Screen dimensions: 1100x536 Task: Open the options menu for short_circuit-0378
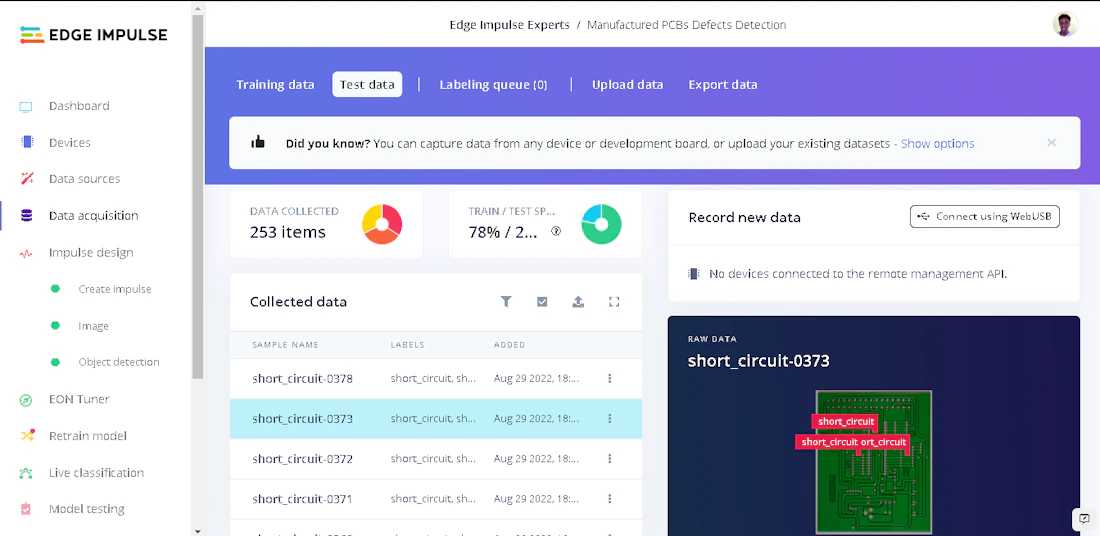(x=610, y=378)
